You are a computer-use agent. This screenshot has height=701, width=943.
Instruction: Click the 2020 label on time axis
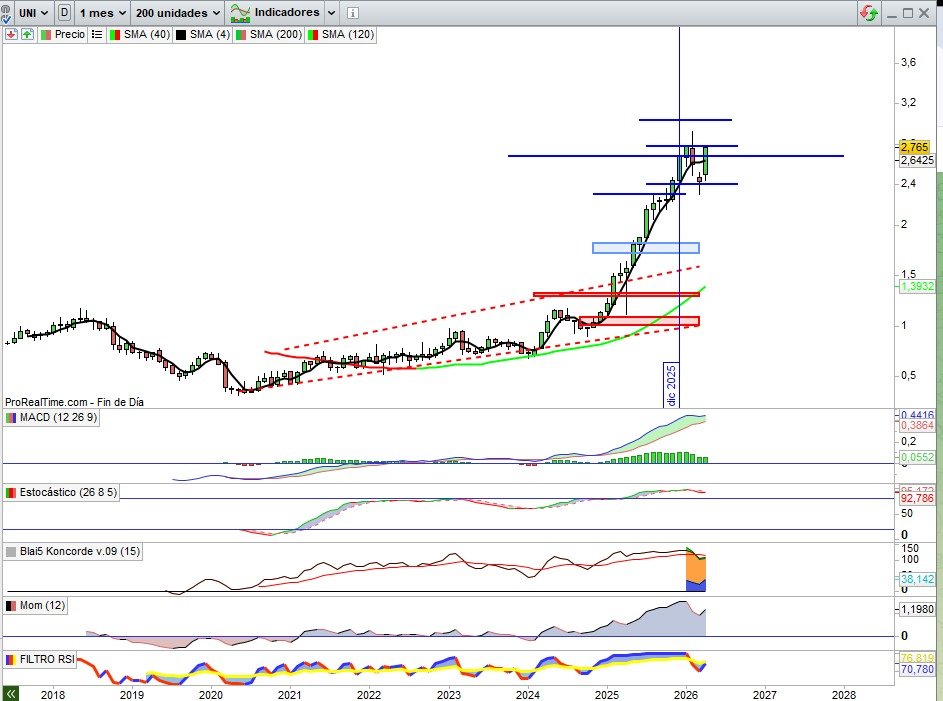(x=210, y=694)
